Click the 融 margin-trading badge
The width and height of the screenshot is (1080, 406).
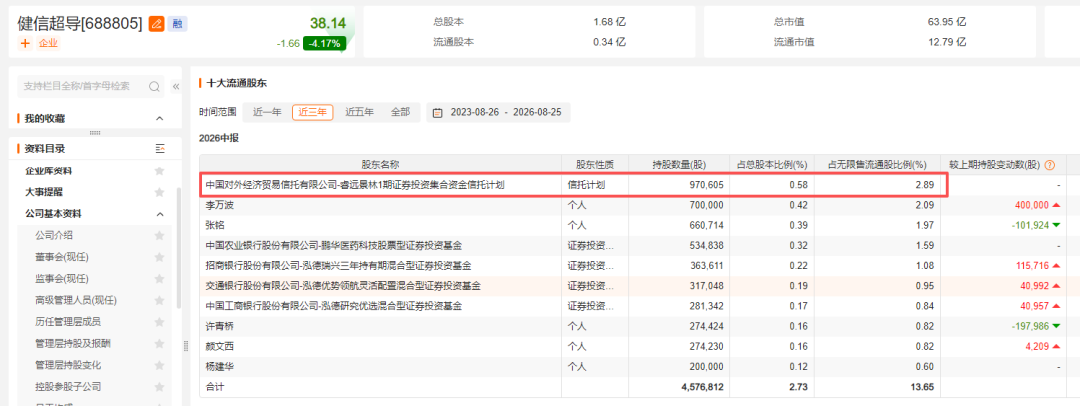pos(178,23)
